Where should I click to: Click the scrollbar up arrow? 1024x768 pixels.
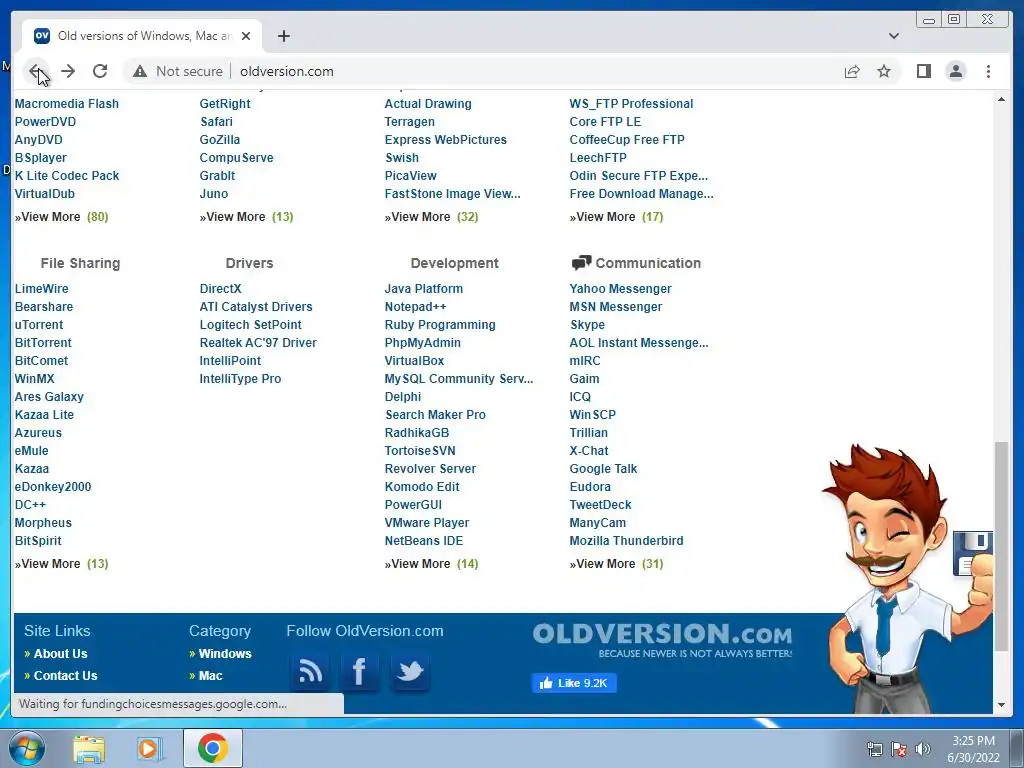(1001, 99)
